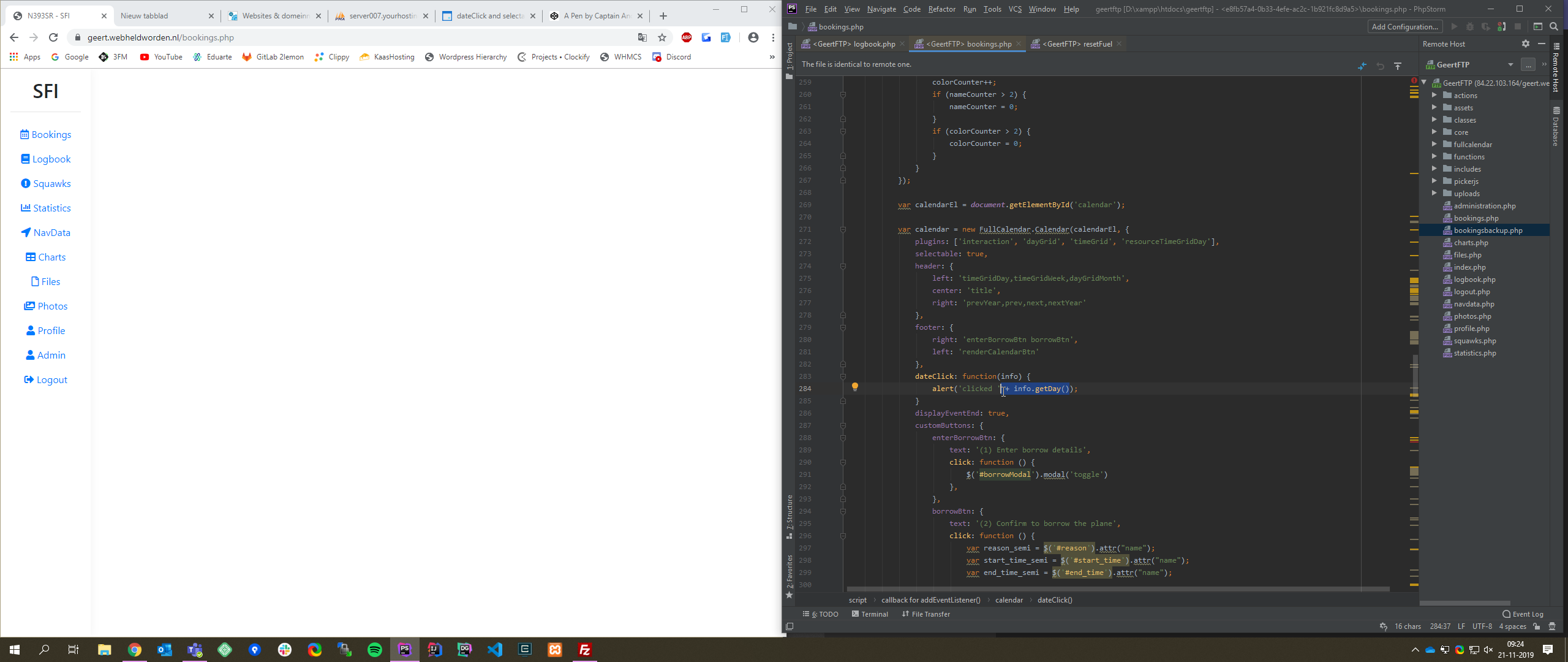1568x662 pixels.
Task: Switch to the logbook.php editor tab
Action: point(853,44)
